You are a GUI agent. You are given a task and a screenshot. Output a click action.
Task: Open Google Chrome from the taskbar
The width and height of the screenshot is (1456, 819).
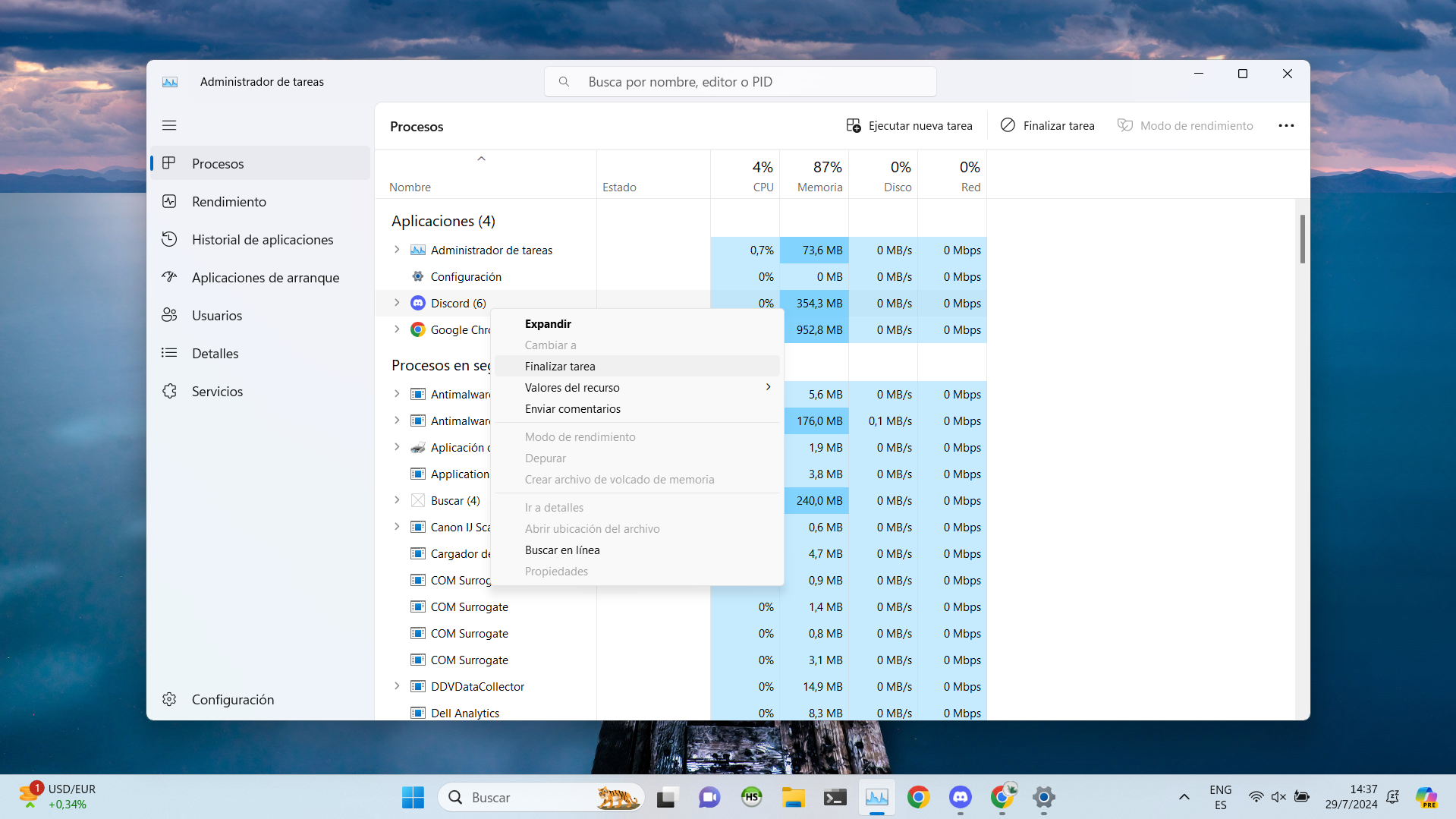919,797
